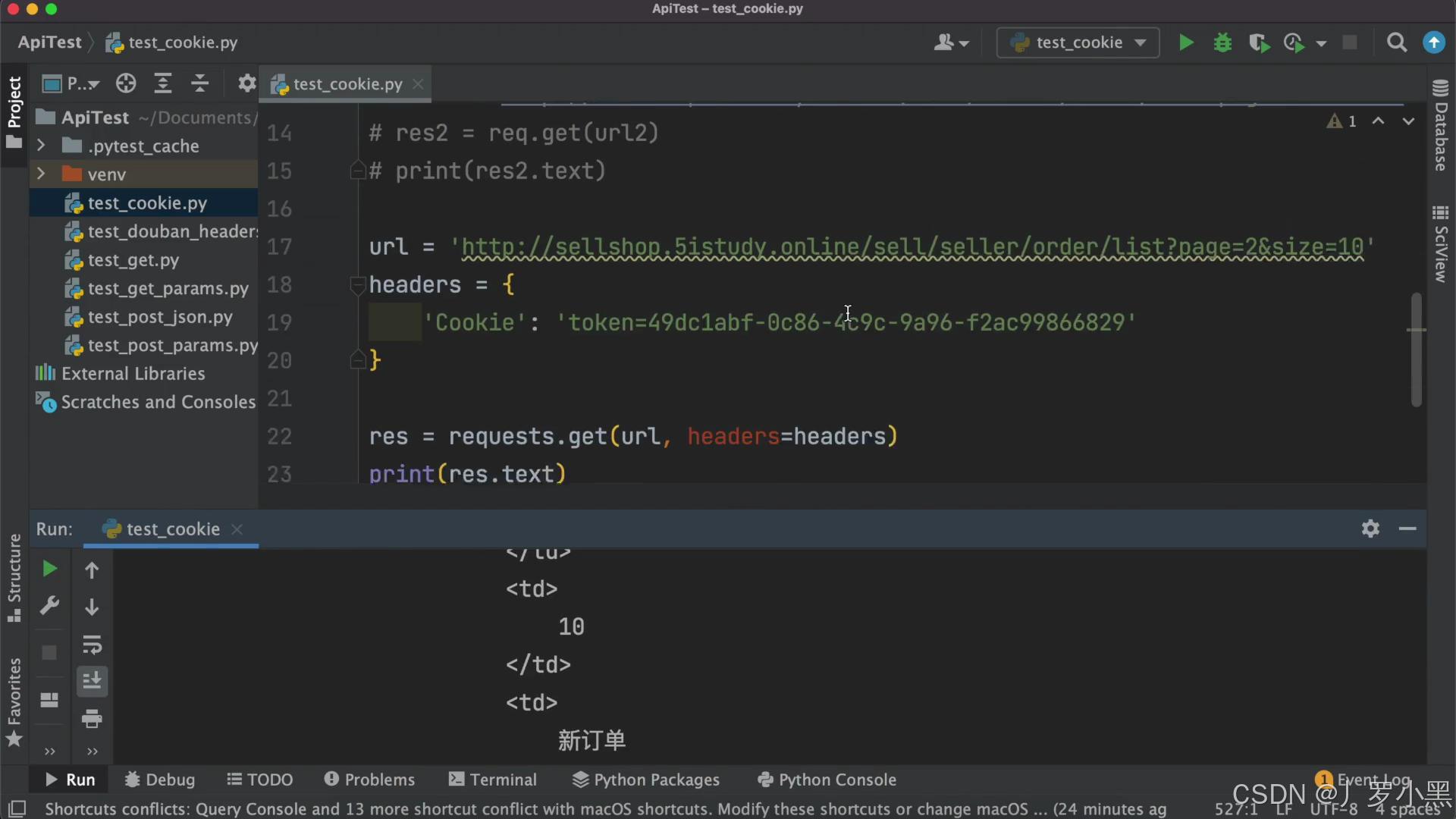The image size is (1456, 819).
Task: Click the blue update arrow icon
Action: (1434, 42)
